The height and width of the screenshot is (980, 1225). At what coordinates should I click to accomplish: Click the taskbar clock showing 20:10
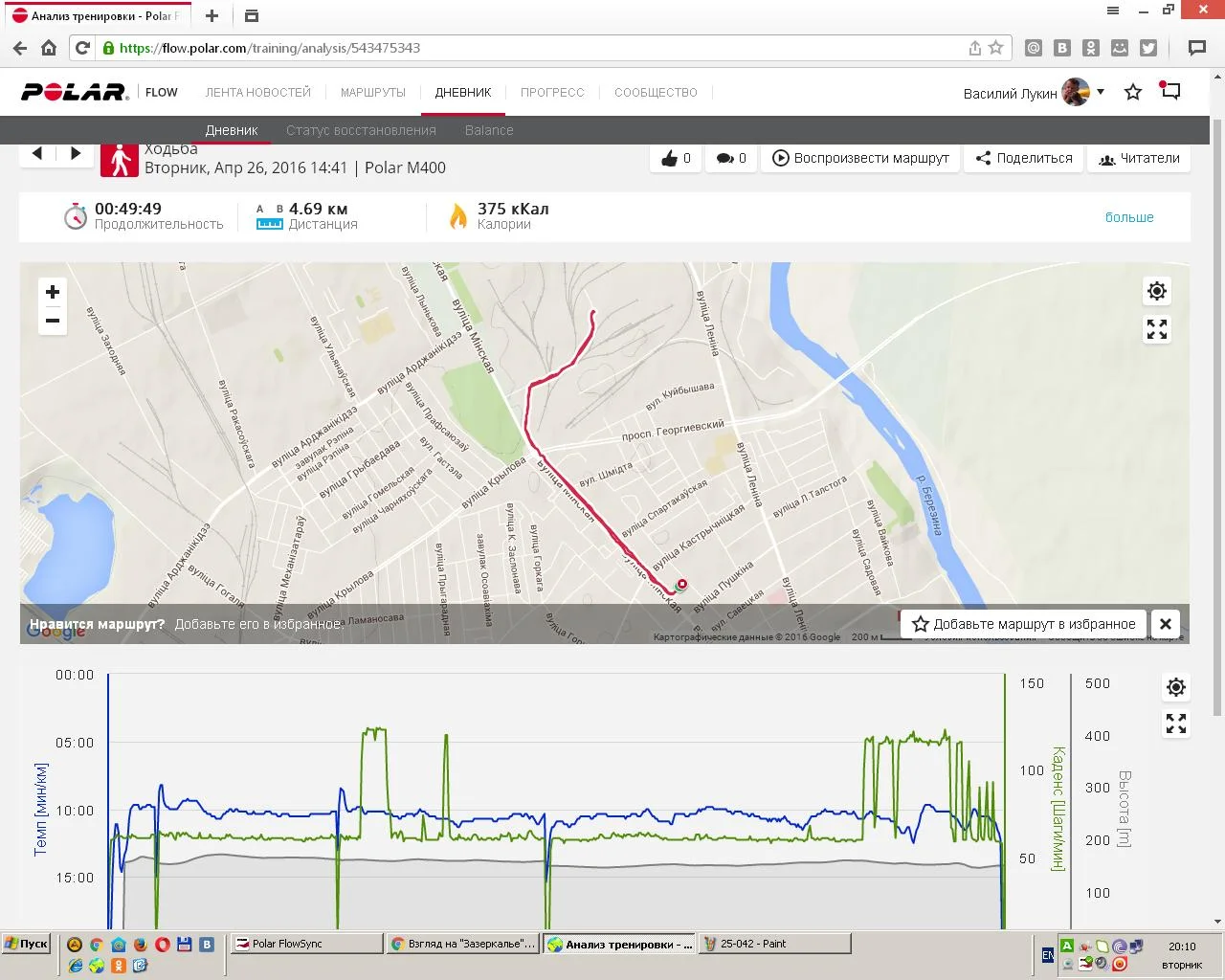point(1182,947)
